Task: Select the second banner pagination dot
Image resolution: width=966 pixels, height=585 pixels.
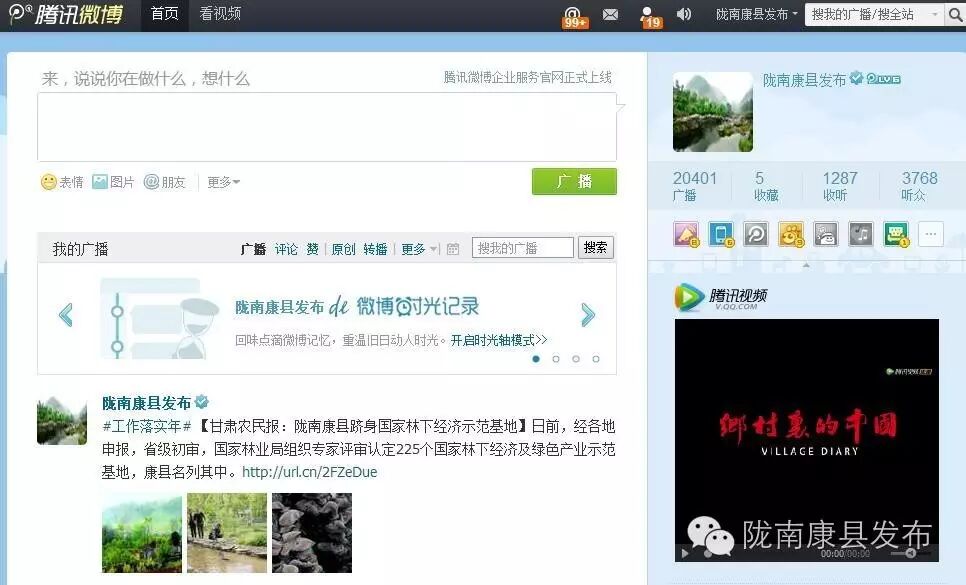Action: pyautogui.click(x=556, y=358)
